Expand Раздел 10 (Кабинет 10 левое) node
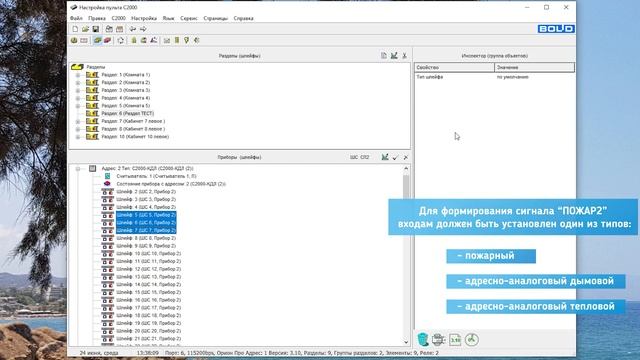 [78, 137]
